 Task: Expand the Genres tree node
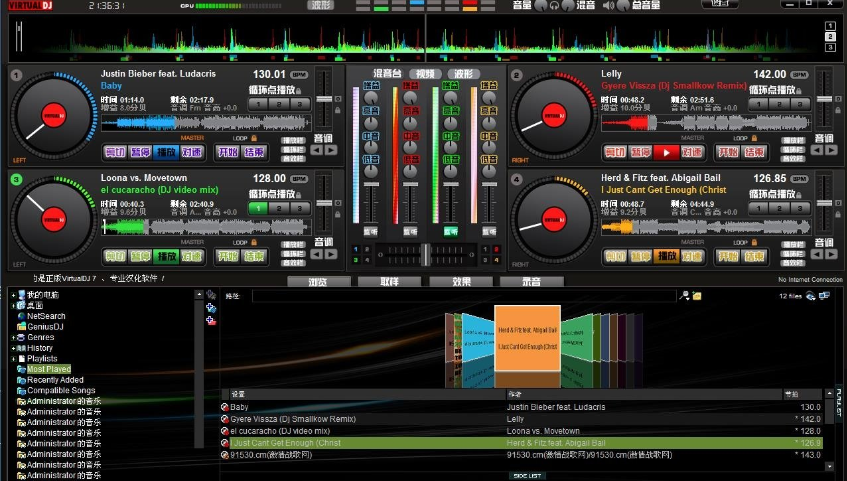point(14,337)
